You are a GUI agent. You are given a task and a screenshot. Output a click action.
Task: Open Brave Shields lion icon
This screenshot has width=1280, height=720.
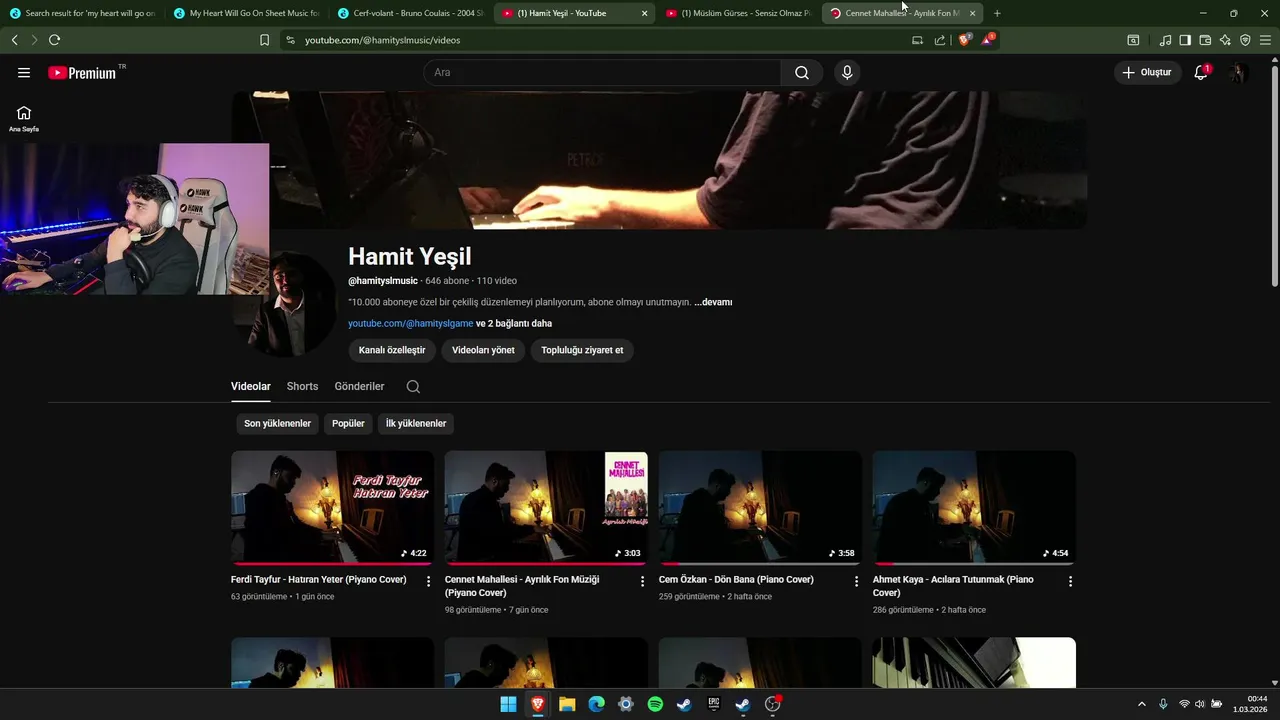click(x=965, y=40)
